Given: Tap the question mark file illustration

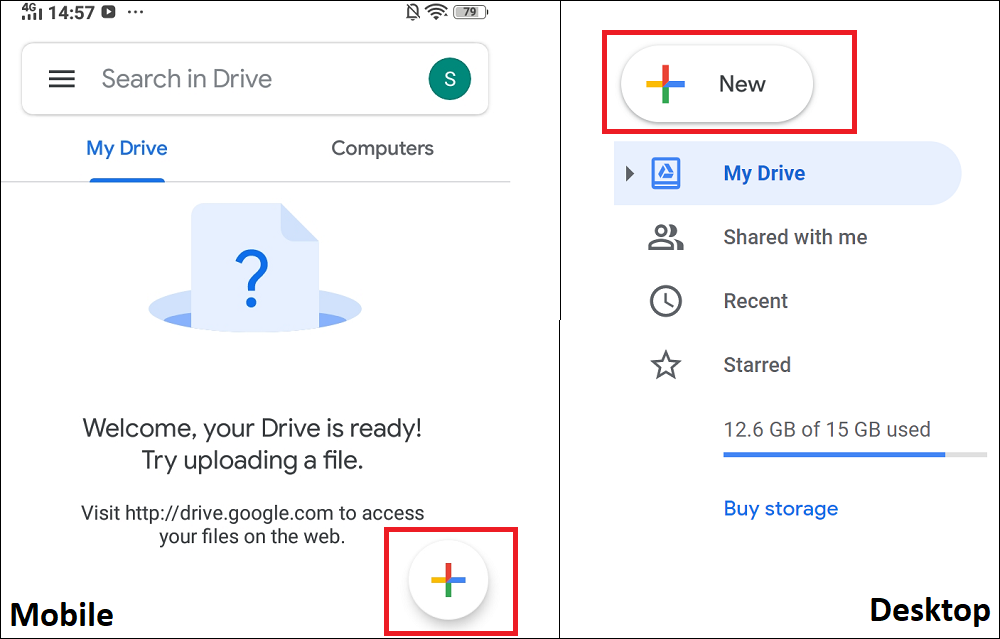Looking at the screenshot, I should point(254,267).
